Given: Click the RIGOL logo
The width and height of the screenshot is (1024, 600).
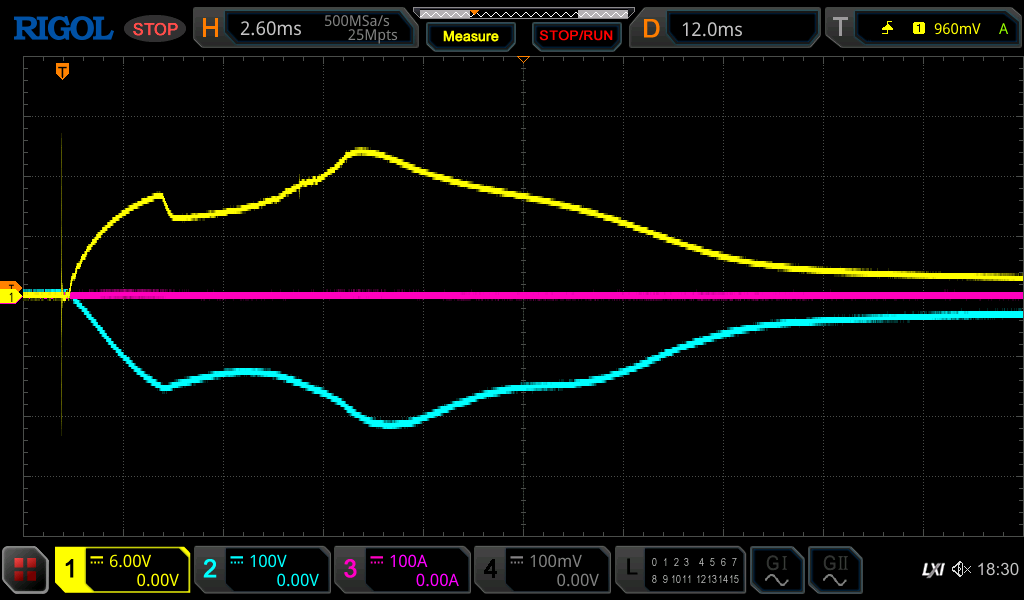Looking at the screenshot, I should click(x=62, y=29).
